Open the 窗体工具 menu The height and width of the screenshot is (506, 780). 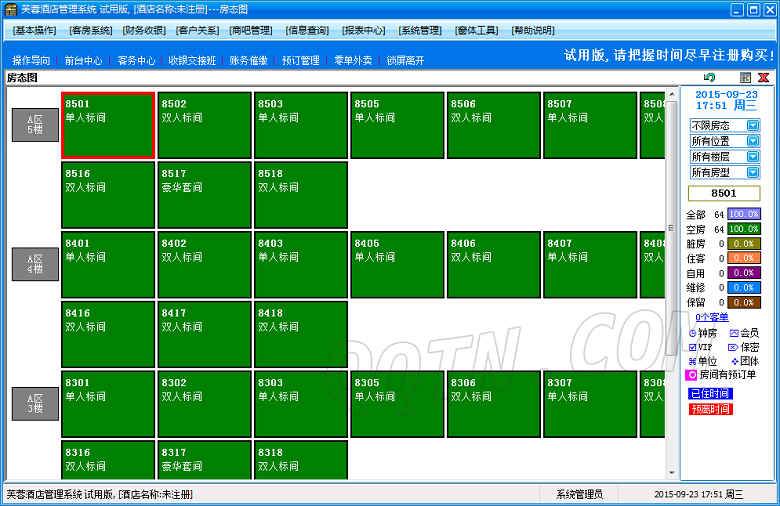point(477,30)
